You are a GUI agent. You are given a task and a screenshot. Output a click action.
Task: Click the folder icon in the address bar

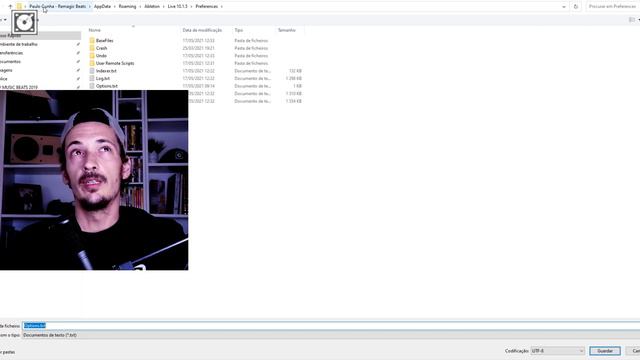click(x=19, y=7)
